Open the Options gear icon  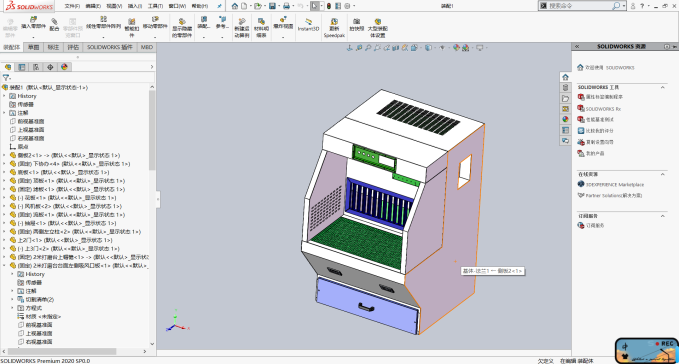pyautogui.click(x=347, y=6)
